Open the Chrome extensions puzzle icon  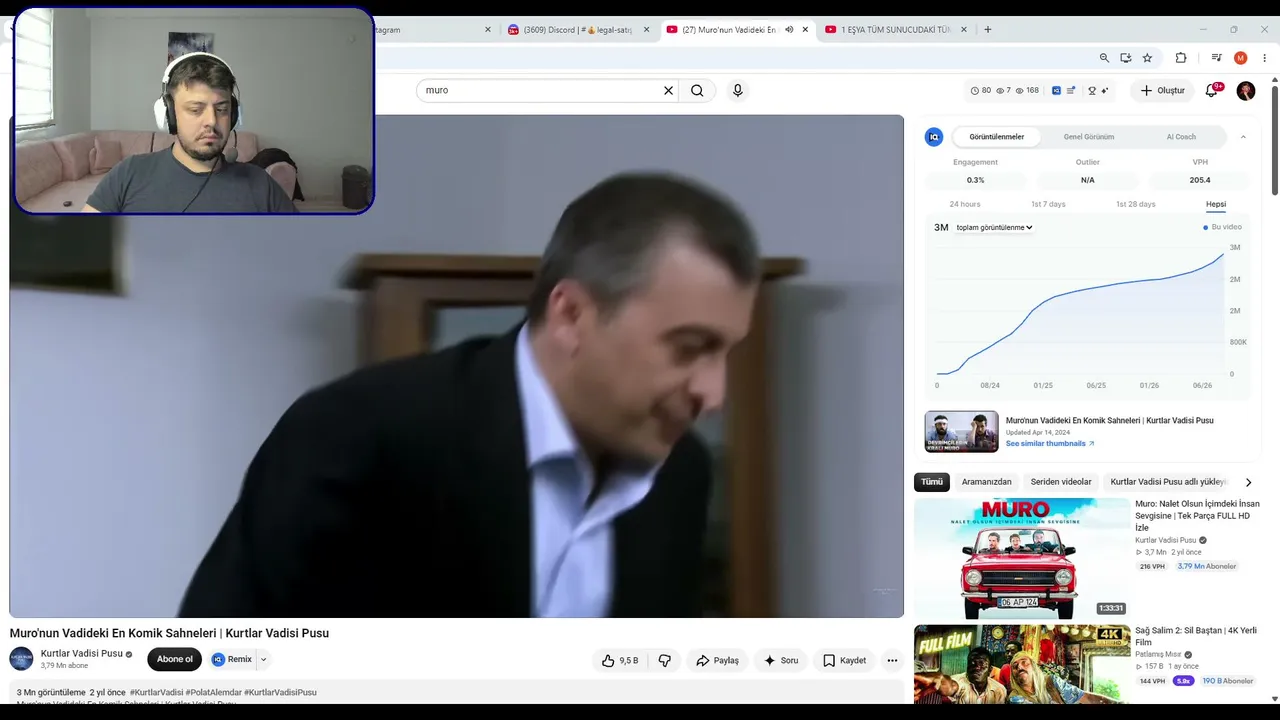click(x=1181, y=58)
